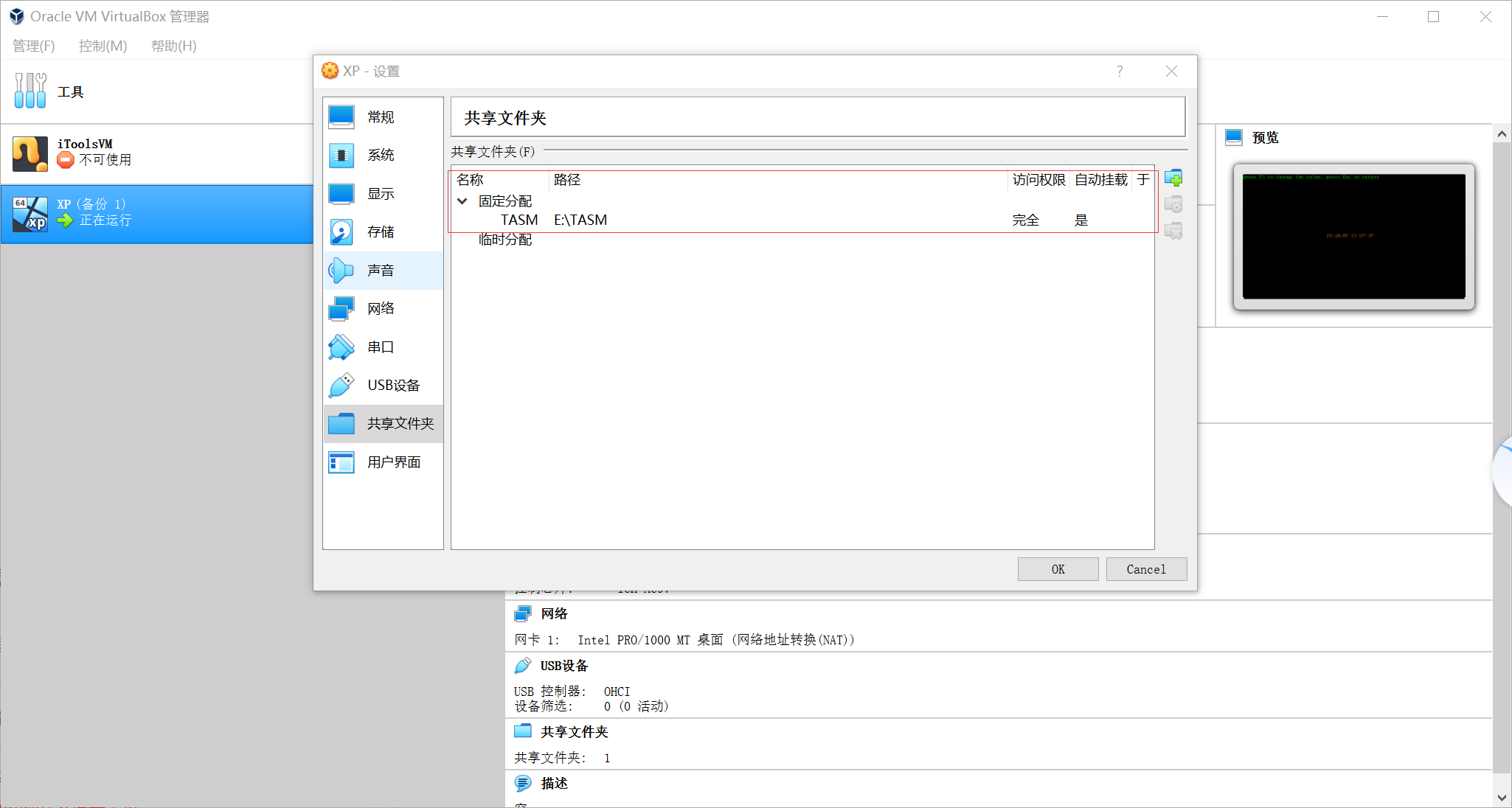Screen dimensions: 1512x808
Task: Open the 系统 settings category
Action: pos(383,156)
